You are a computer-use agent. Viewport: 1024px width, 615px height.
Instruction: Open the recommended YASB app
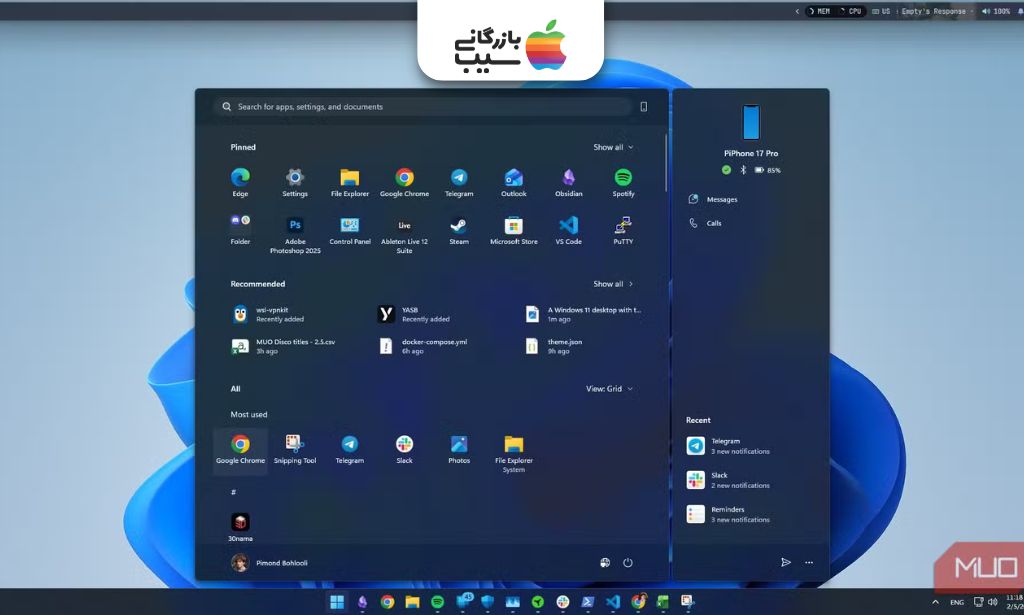(414, 314)
